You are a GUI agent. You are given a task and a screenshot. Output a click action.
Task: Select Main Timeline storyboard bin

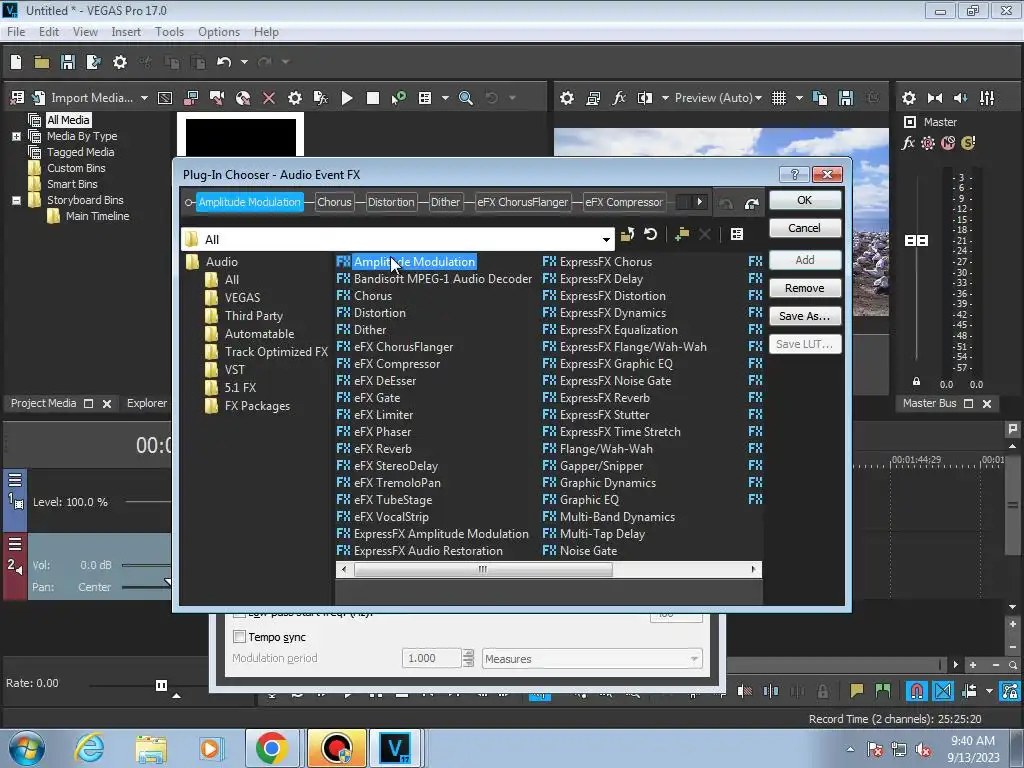point(97,216)
